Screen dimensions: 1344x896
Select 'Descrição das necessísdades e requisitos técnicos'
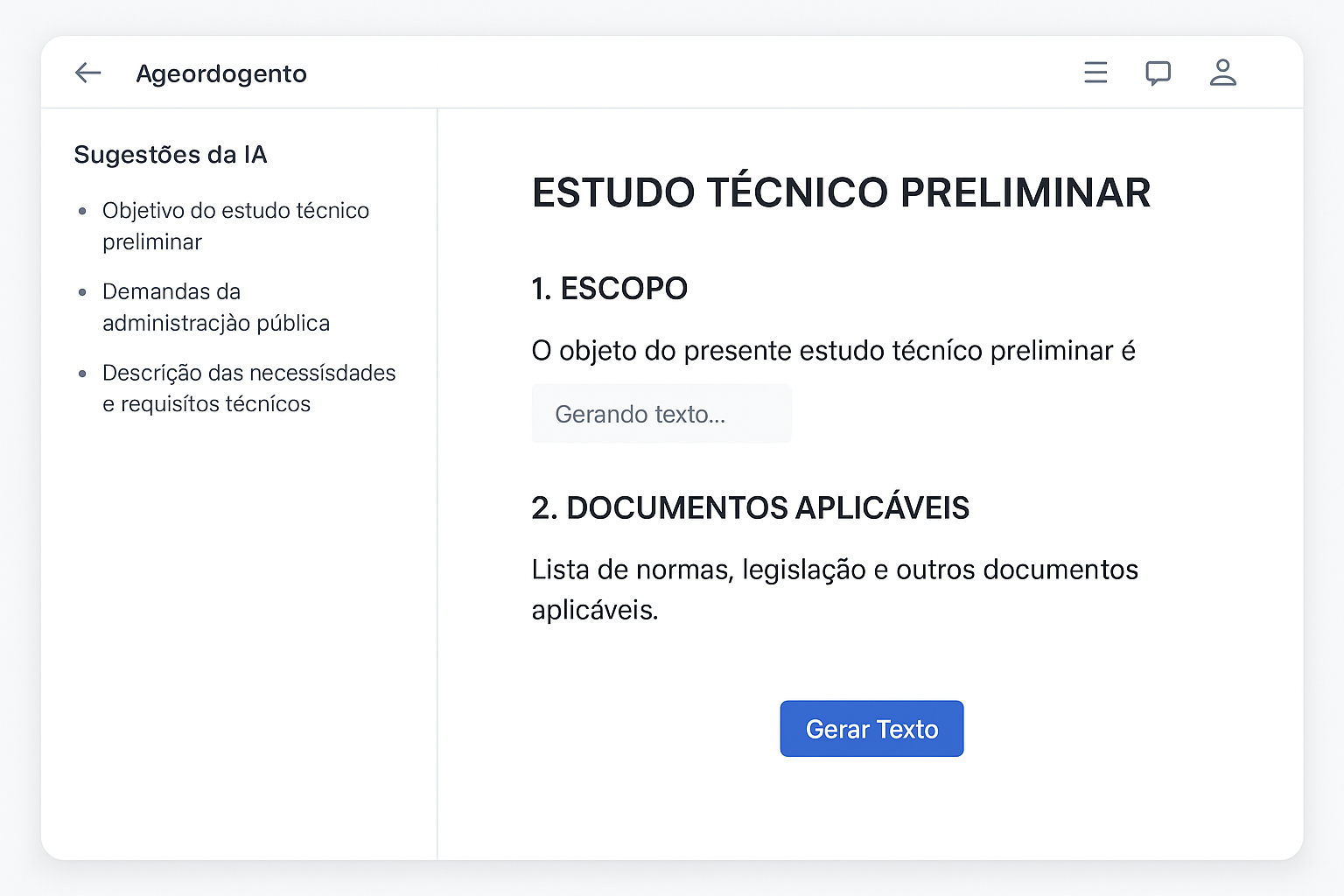(249, 388)
